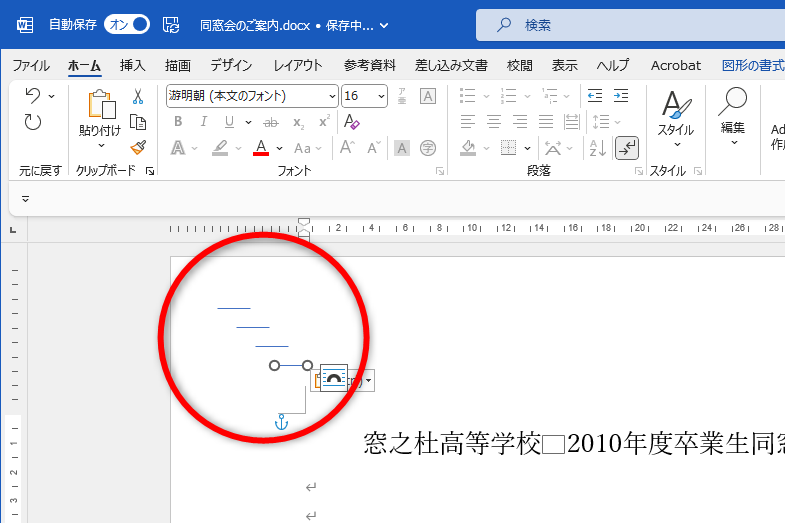Open the document name dropdown chevron
This screenshot has width=785, height=523.
[384, 26]
